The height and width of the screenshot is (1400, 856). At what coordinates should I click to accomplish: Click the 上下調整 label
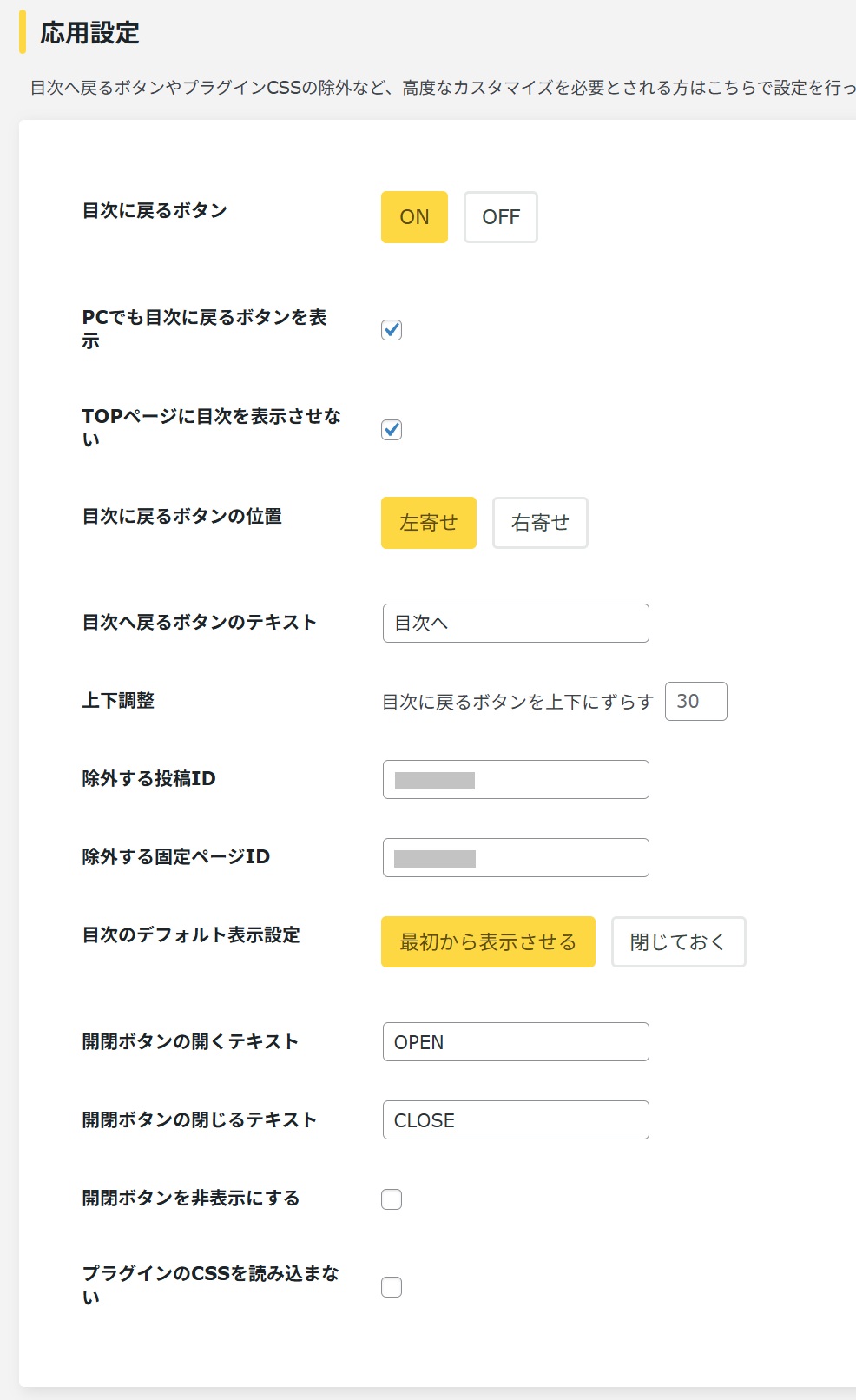click(x=118, y=700)
